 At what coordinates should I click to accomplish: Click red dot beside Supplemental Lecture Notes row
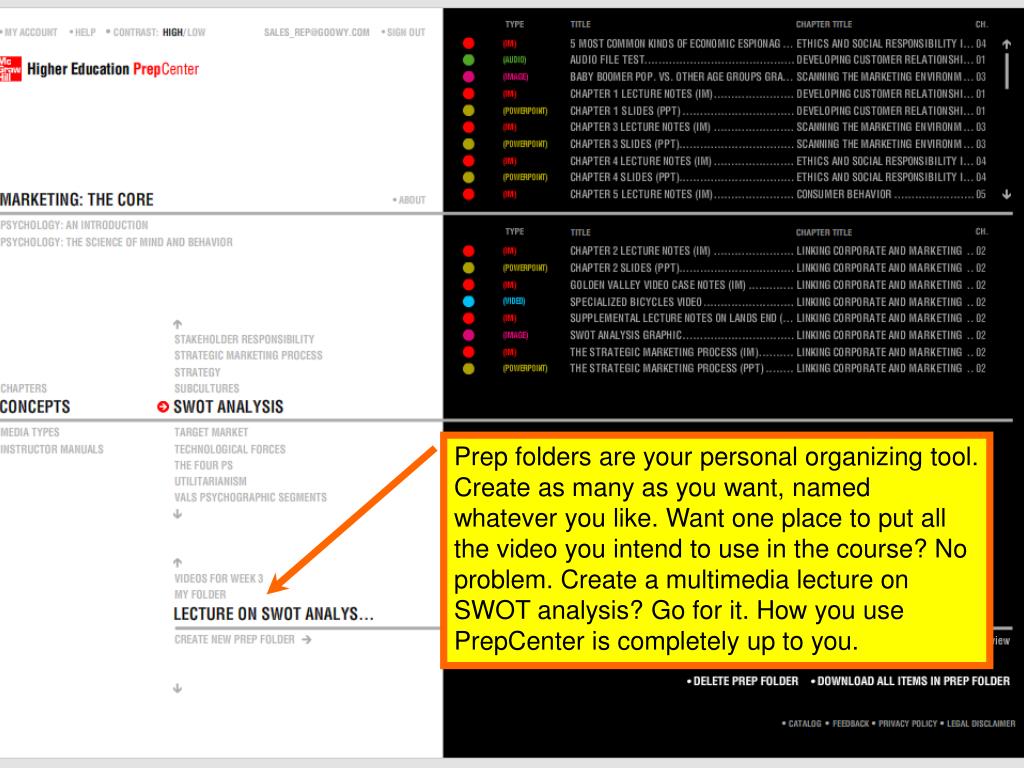point(468,318)
